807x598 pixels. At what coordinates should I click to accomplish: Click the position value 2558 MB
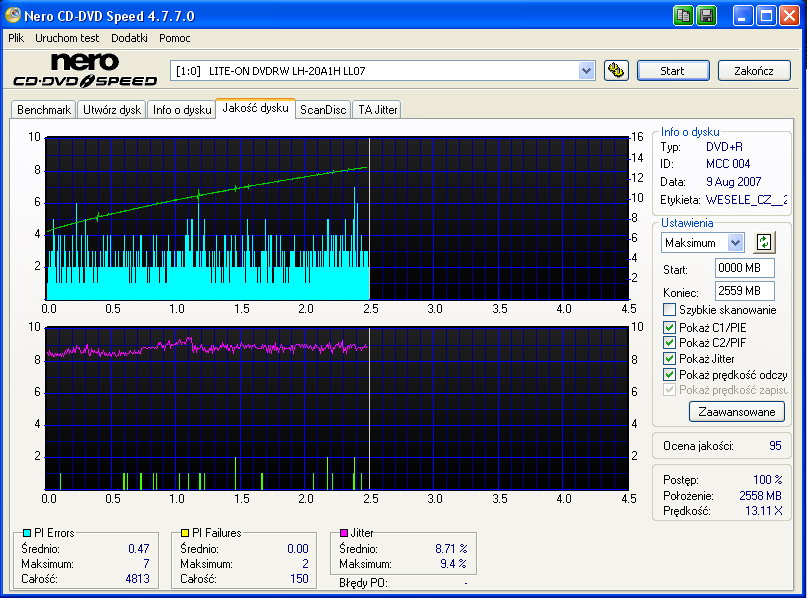(x=760, y=496)
